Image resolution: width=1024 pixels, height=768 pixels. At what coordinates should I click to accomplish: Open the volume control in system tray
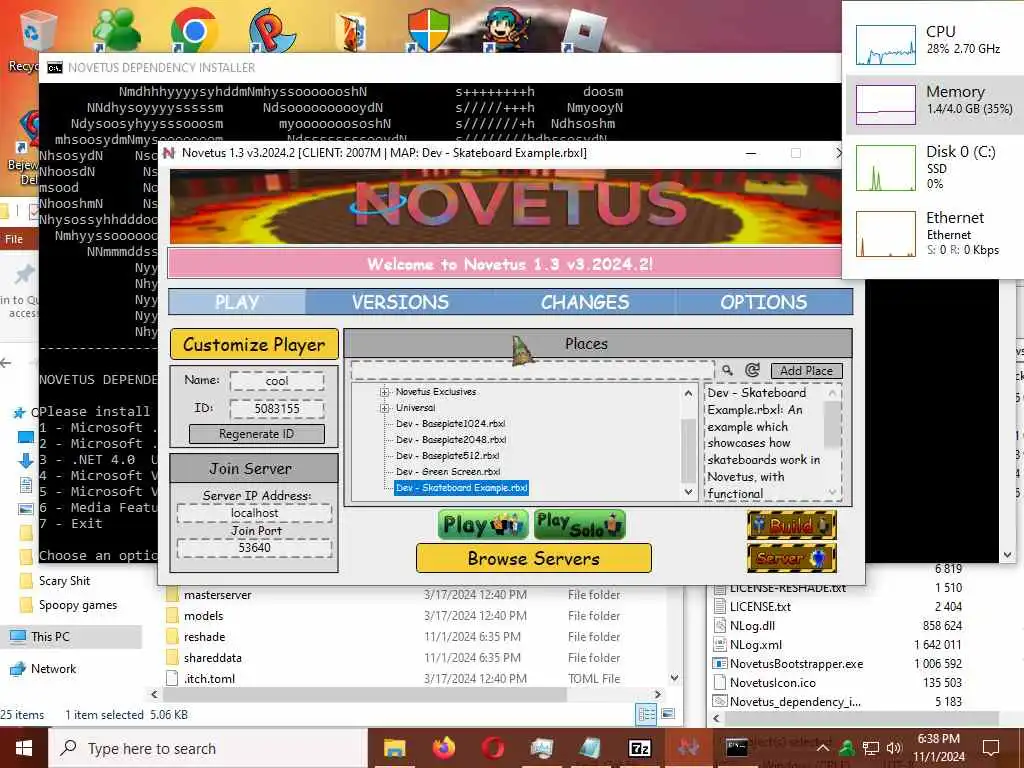click(894, 748)
